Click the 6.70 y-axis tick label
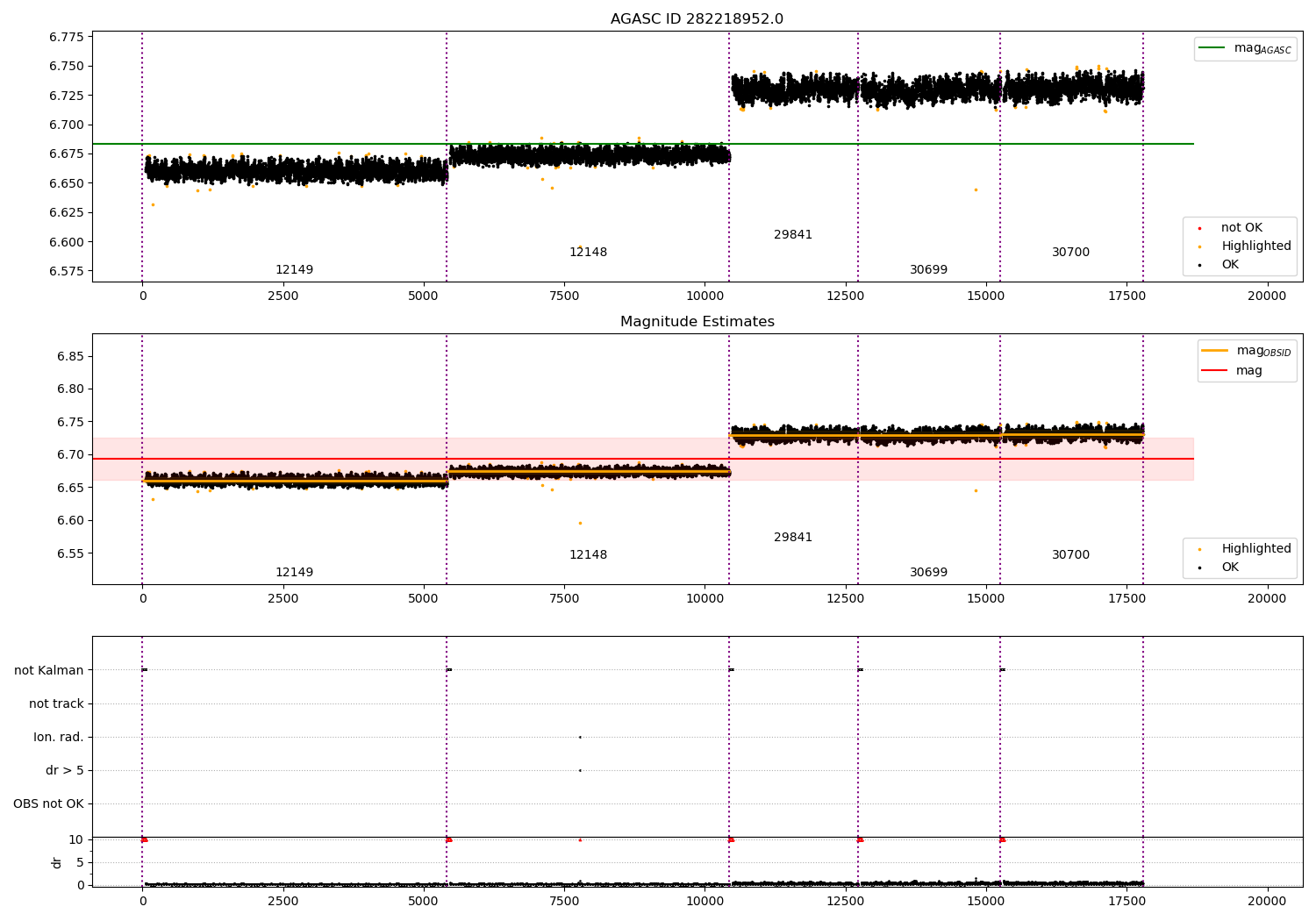This screenshot has width=1316, height=921. [69, 454]
